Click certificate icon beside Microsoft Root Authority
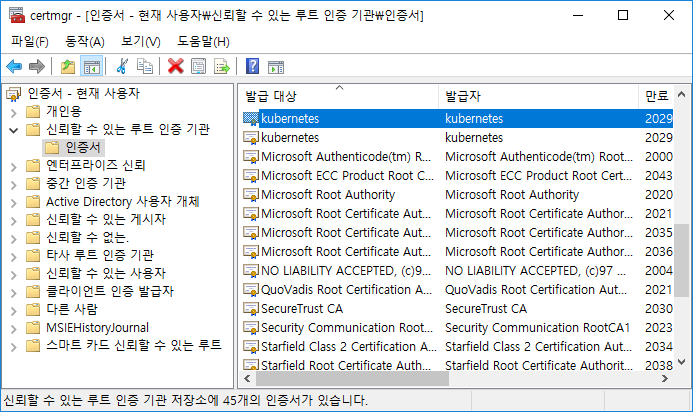The width and height of the screenshot is (693, 412). click(x=251, y=195)
